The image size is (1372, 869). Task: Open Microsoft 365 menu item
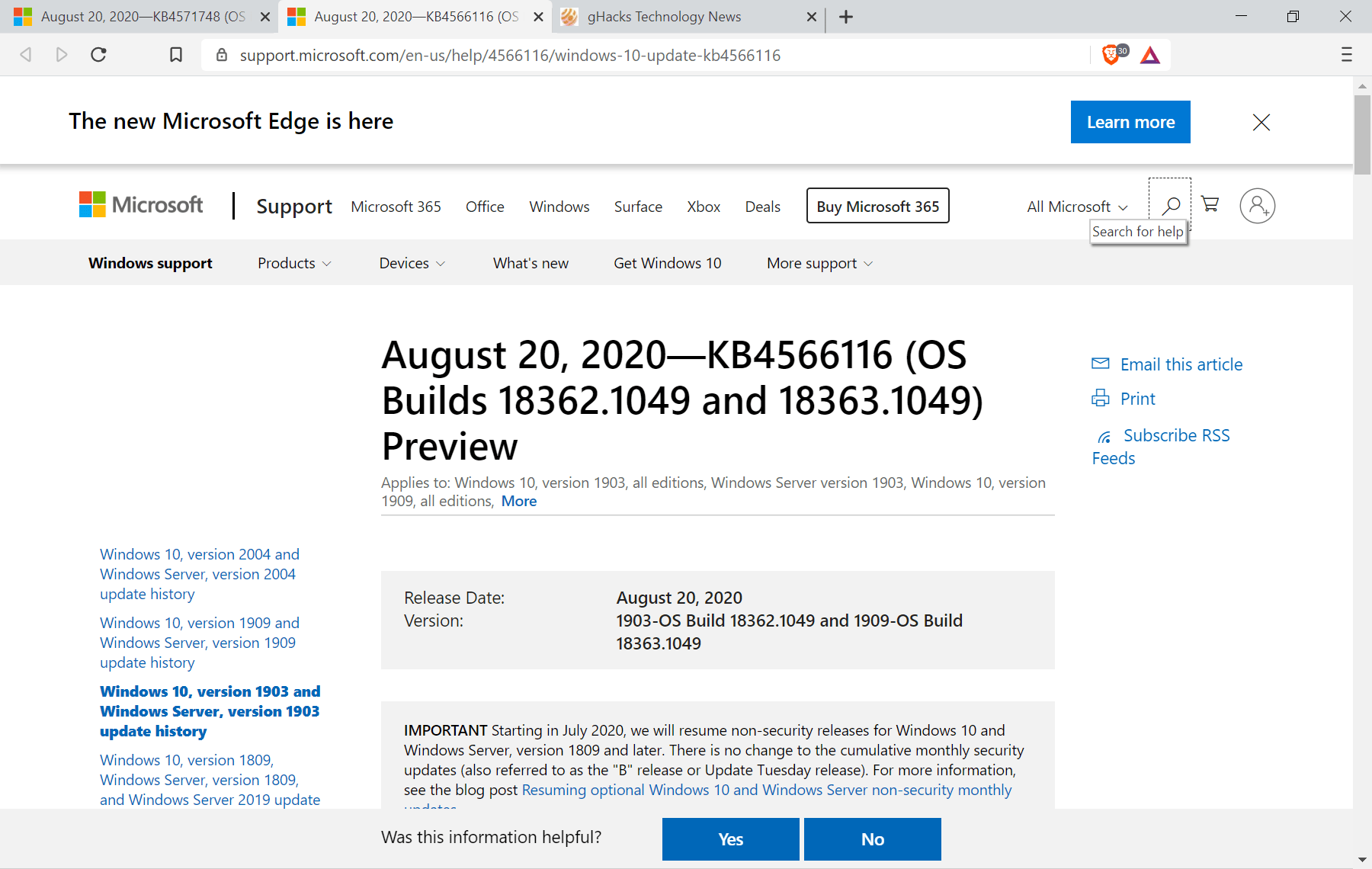396,207
